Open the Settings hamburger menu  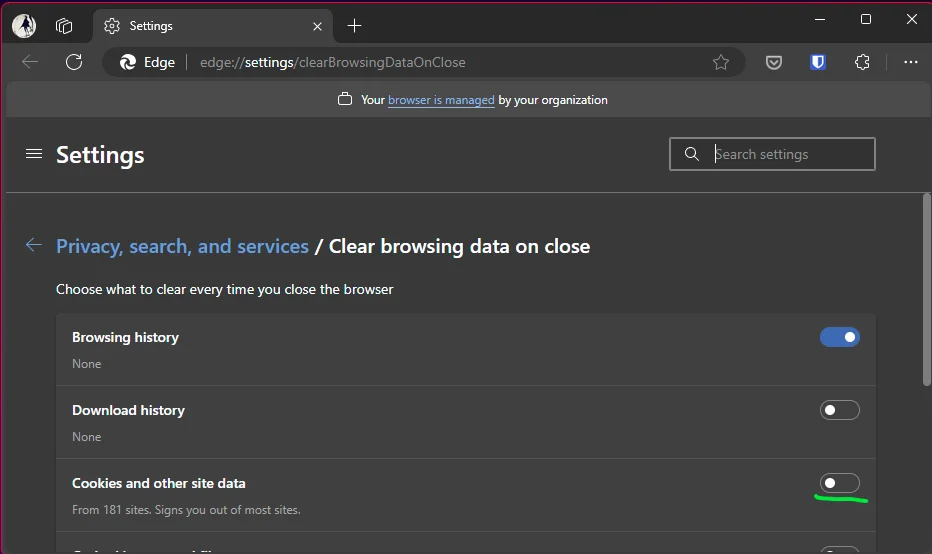coord(34,154)
